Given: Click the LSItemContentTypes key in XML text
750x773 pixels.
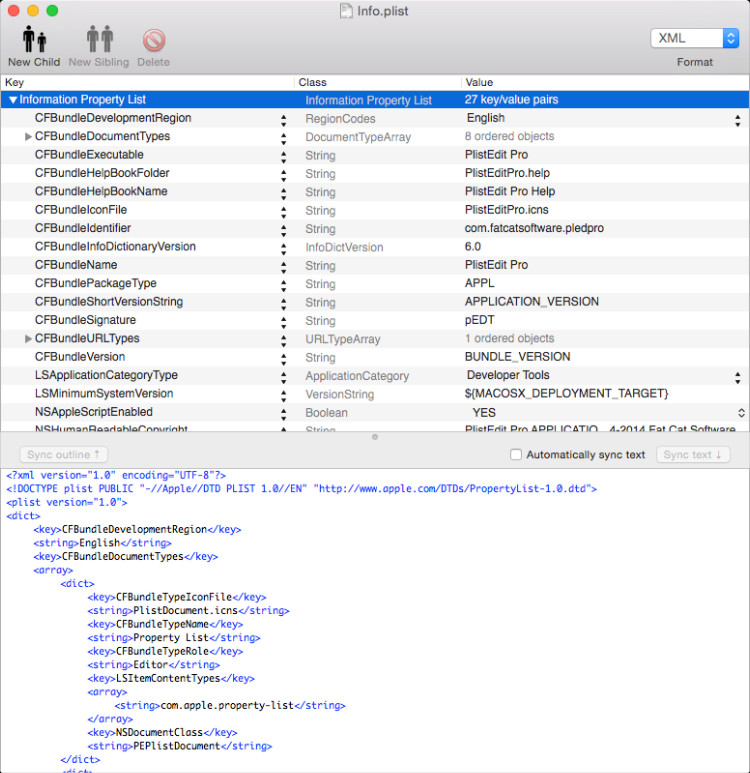Looking at the screenshot, I should (168, 679).
